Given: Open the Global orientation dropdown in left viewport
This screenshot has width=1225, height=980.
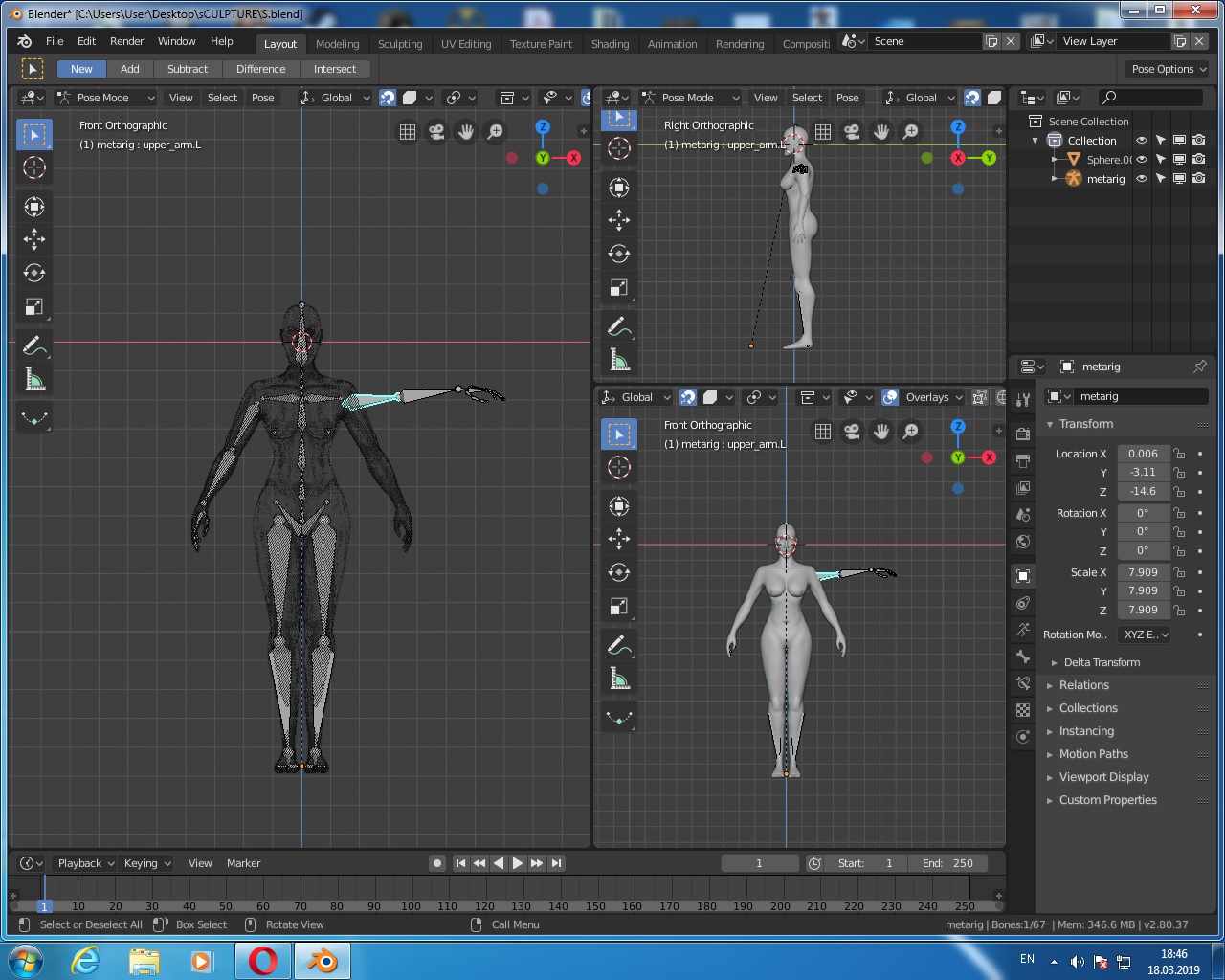Looking at the screenshot, I should (x=335, y=98).
